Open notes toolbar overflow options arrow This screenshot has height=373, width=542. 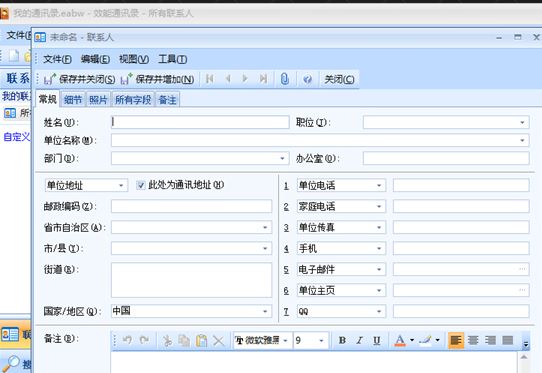525,343
